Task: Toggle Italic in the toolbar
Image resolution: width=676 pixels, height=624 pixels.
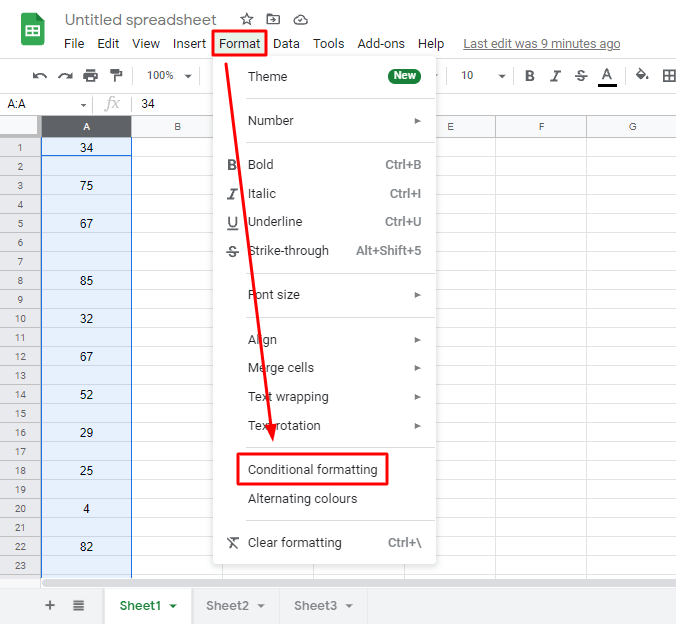Action: pos(555,76)
